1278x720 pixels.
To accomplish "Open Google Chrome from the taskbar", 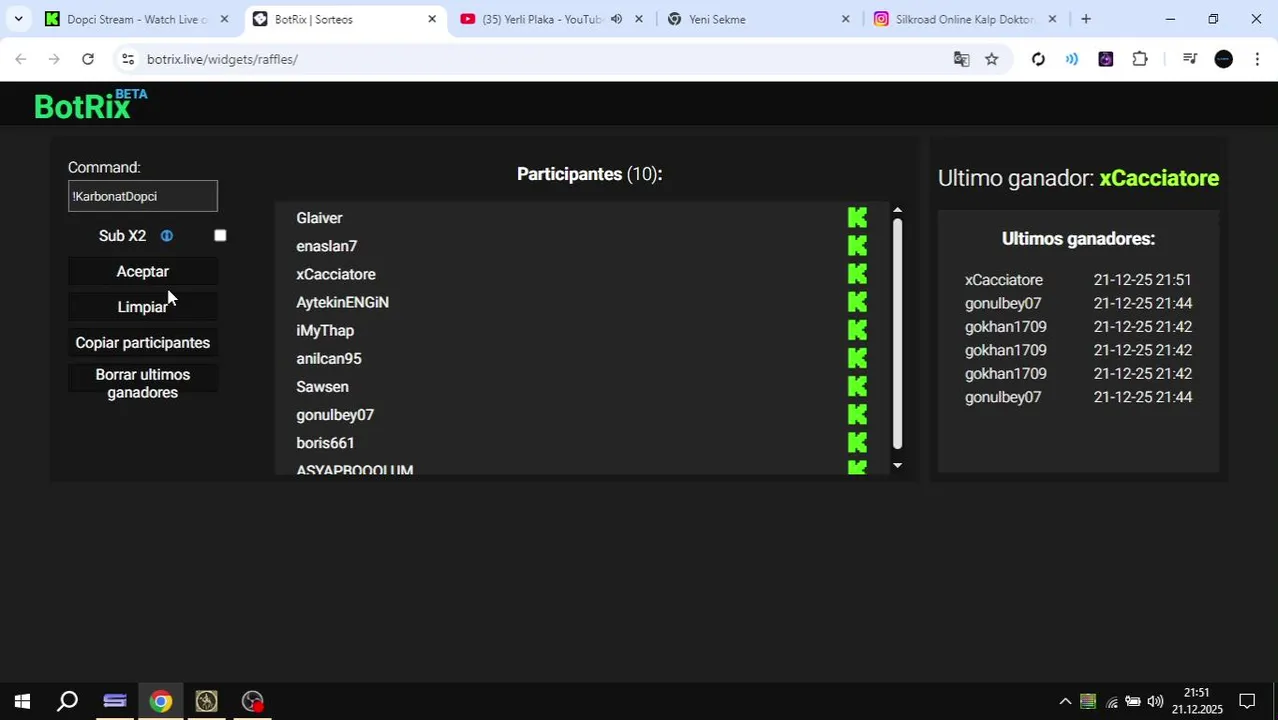I will 160,701.
